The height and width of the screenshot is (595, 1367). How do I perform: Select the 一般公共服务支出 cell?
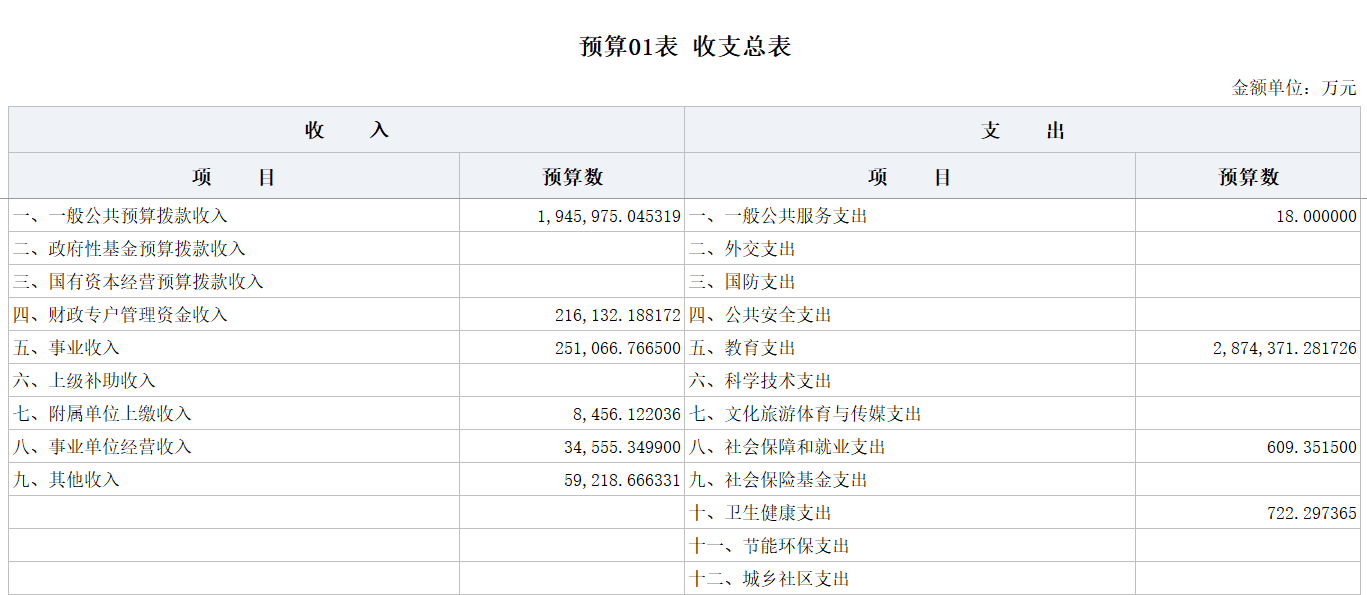point(778,216)
